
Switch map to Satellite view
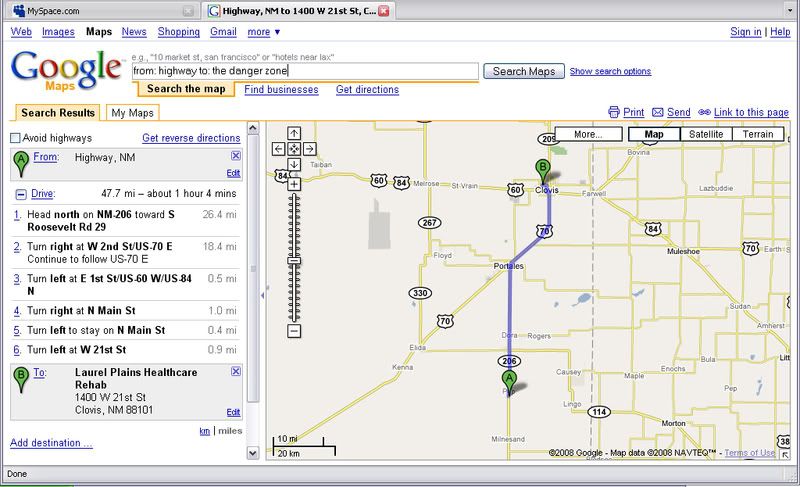[706, 134]
